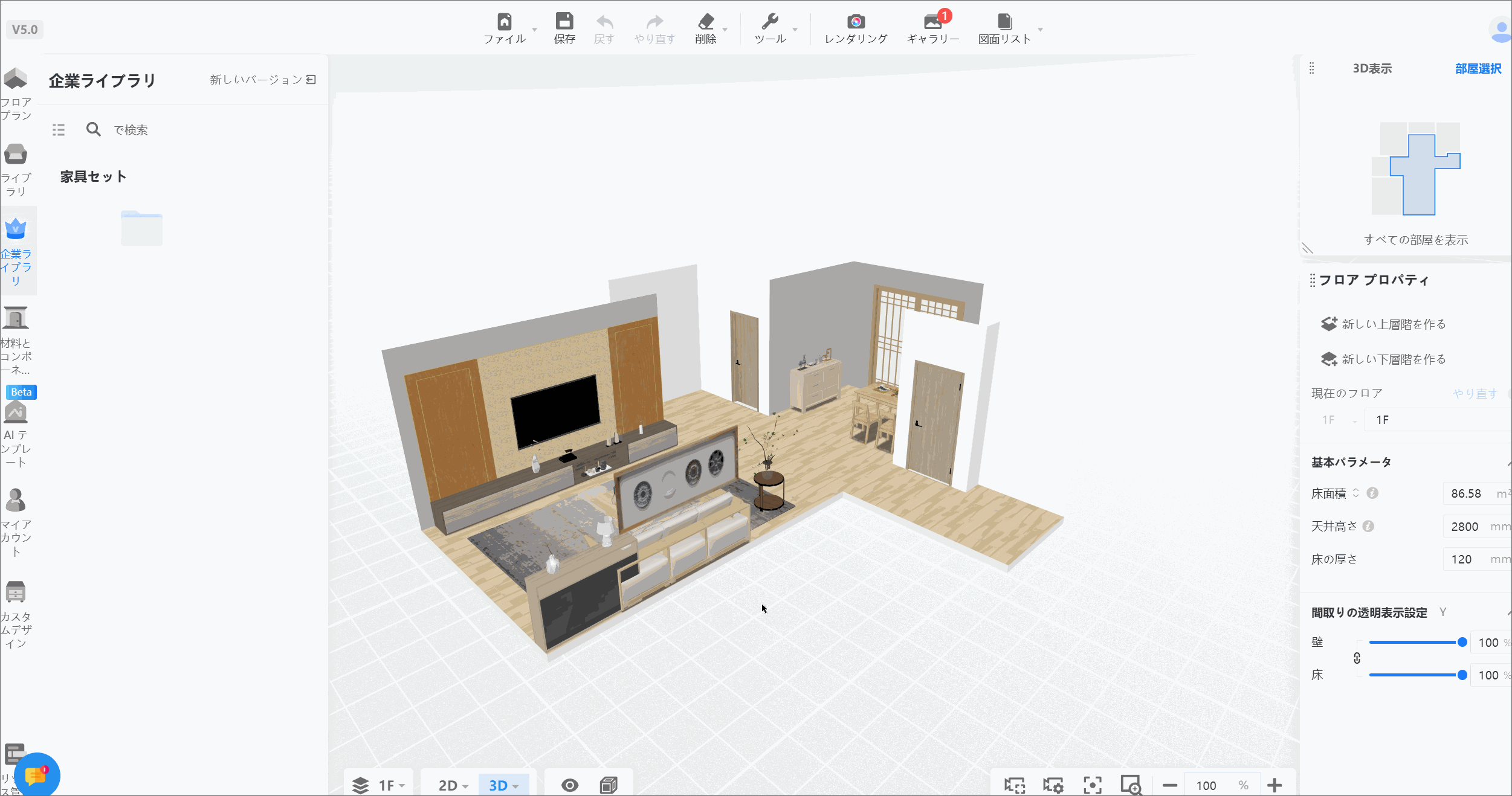
Task: Expand the 削除 dropdown arrow
Action: [x=725, y=29]
